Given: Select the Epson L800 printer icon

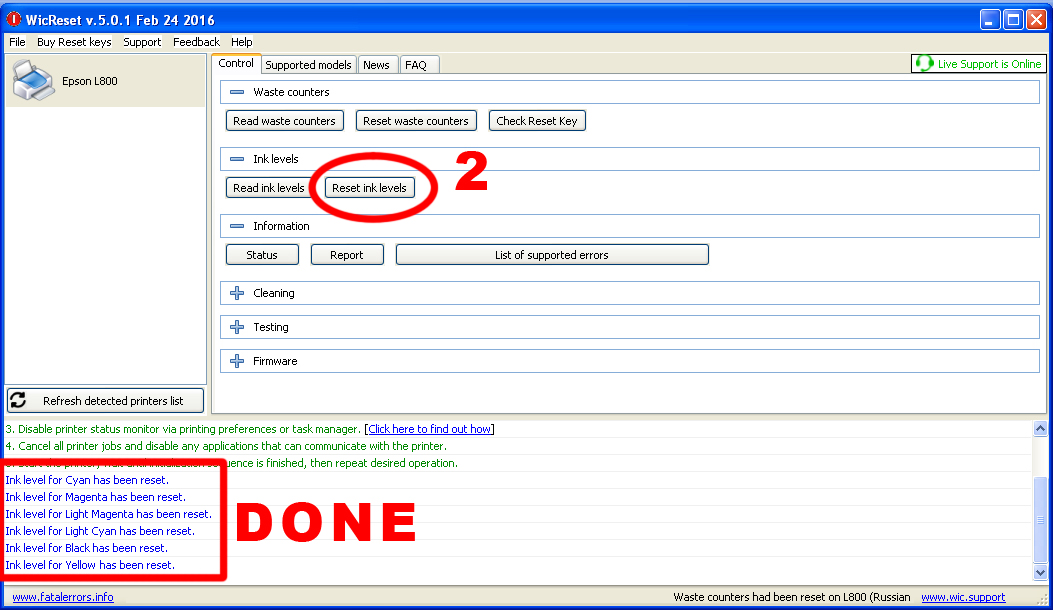Looking at the screenshot, I should pos(32,80).
